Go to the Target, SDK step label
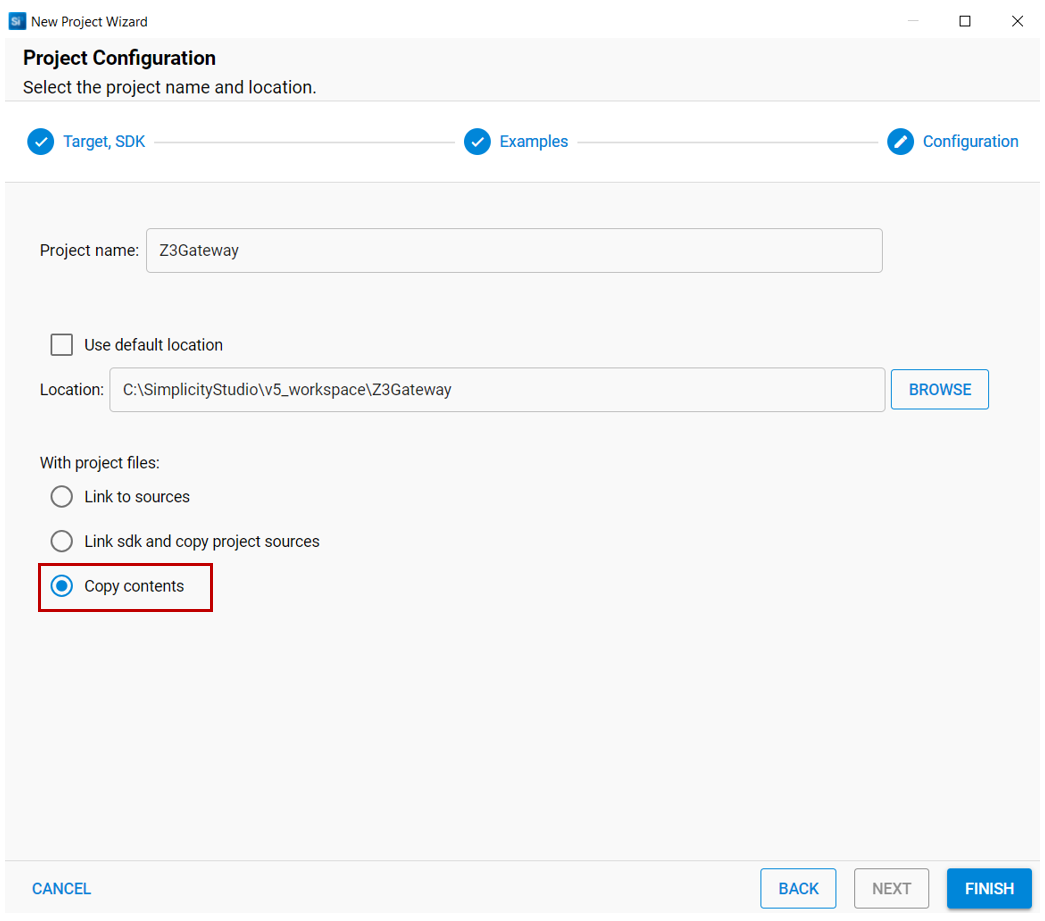The height and width of the screenshot is (921, 1045). point(104,142)
